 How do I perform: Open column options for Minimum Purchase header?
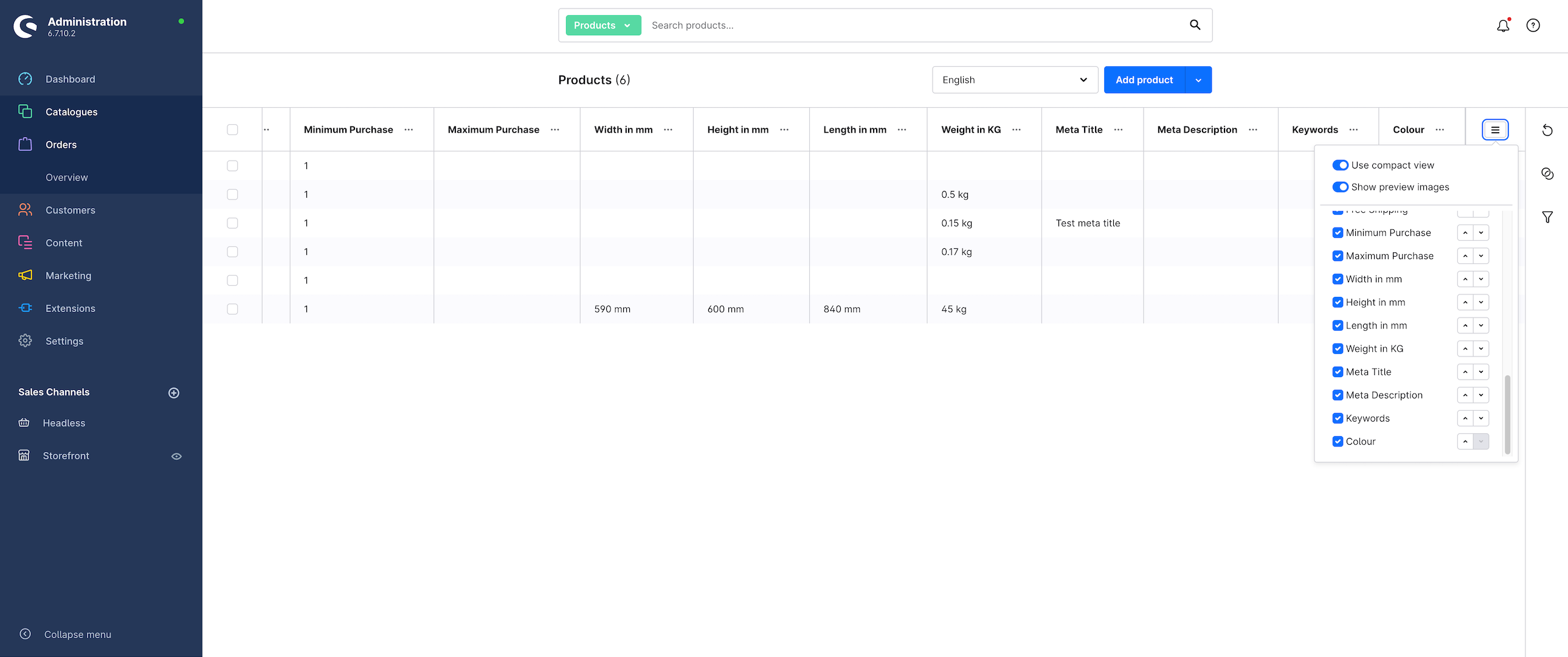click(x=409, y=130)
